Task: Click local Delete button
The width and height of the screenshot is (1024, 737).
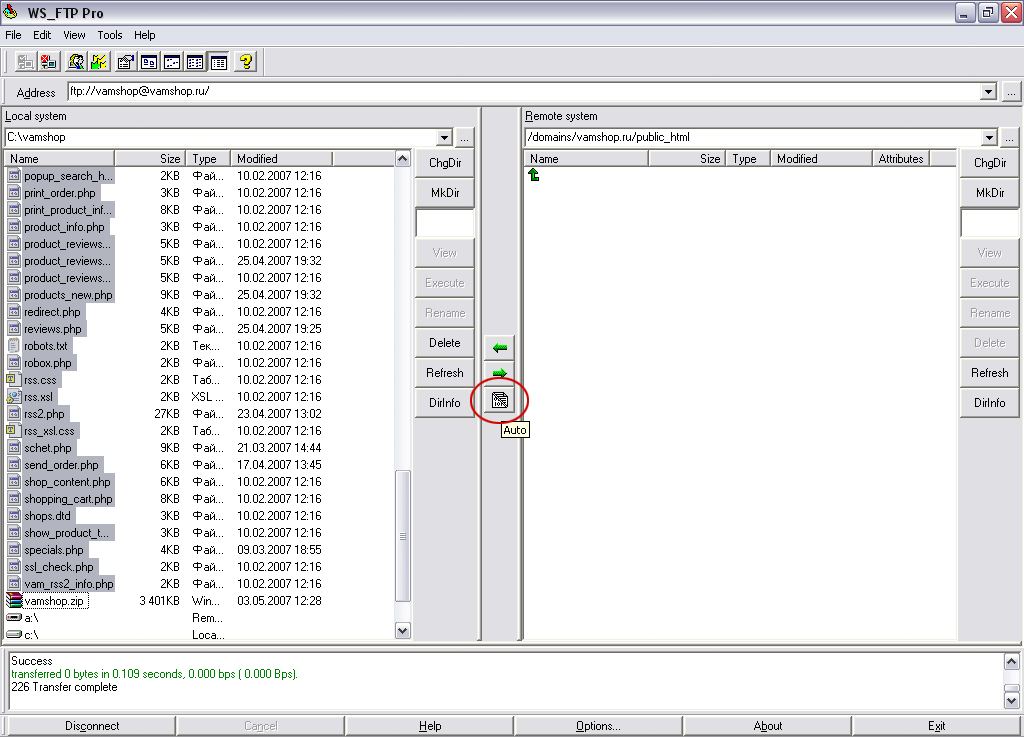Action: [445, 343]
